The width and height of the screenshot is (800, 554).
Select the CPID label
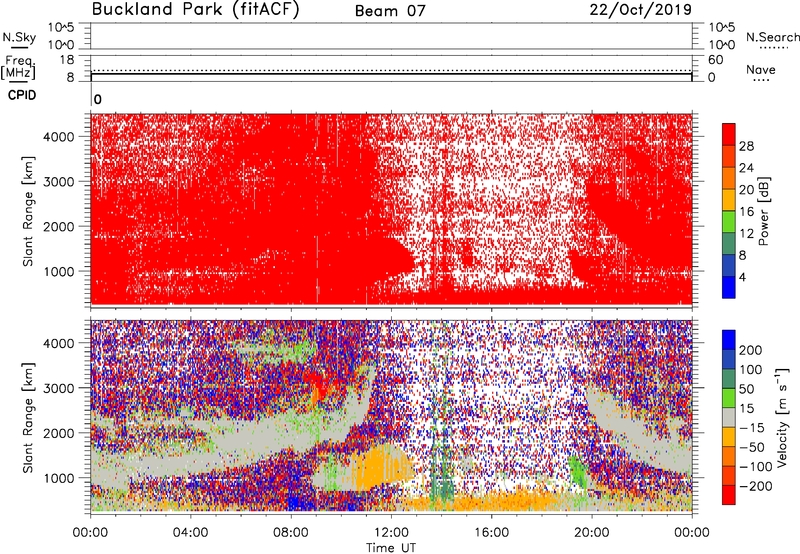22,95
